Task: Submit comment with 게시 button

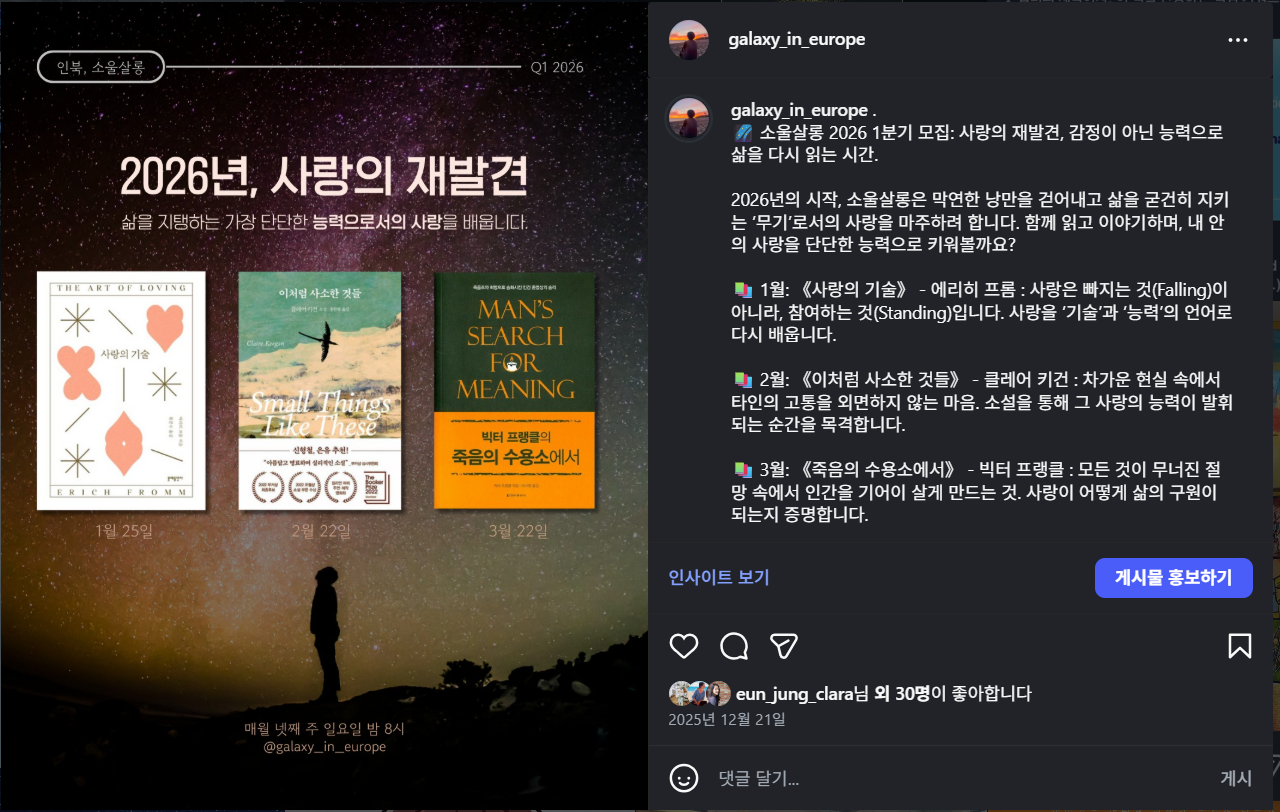Action: pyautogui.click(x=1236, y=778)
